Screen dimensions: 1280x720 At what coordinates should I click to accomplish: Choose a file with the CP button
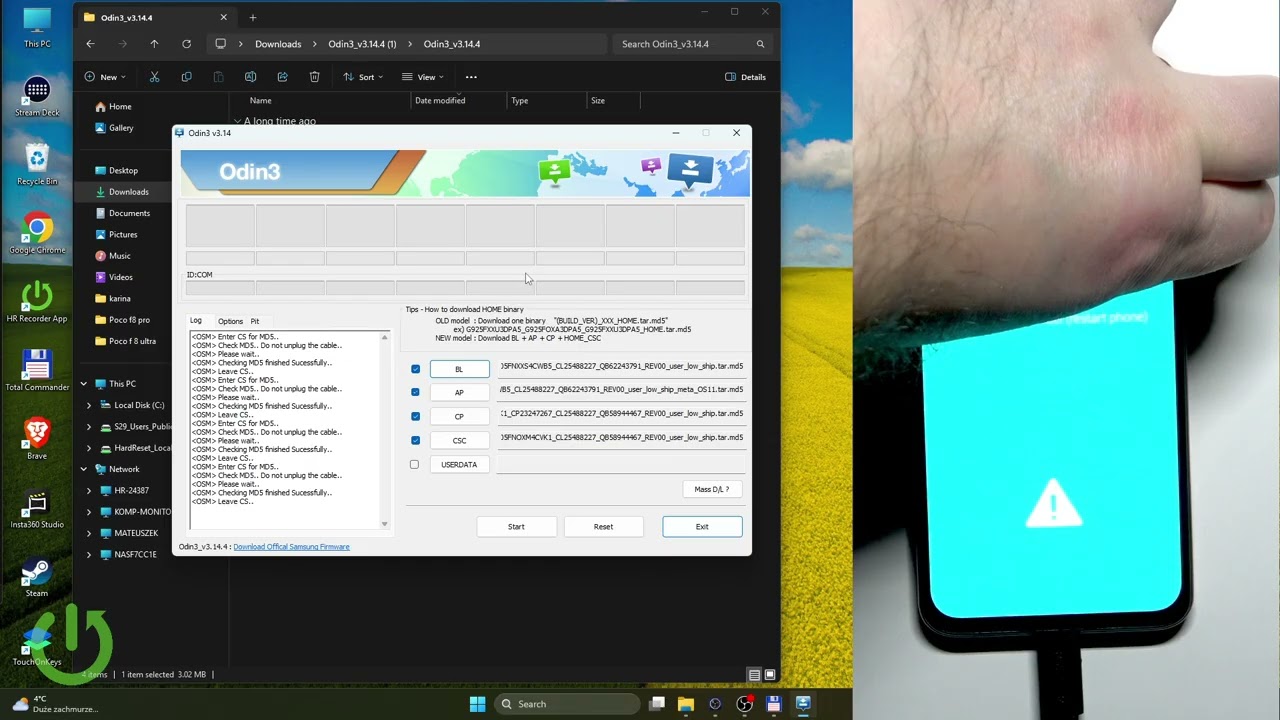459,416
